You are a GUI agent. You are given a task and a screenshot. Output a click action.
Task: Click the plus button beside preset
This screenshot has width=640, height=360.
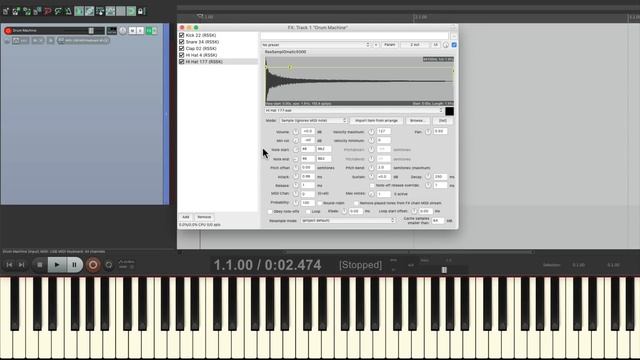[x=376, y=45]
